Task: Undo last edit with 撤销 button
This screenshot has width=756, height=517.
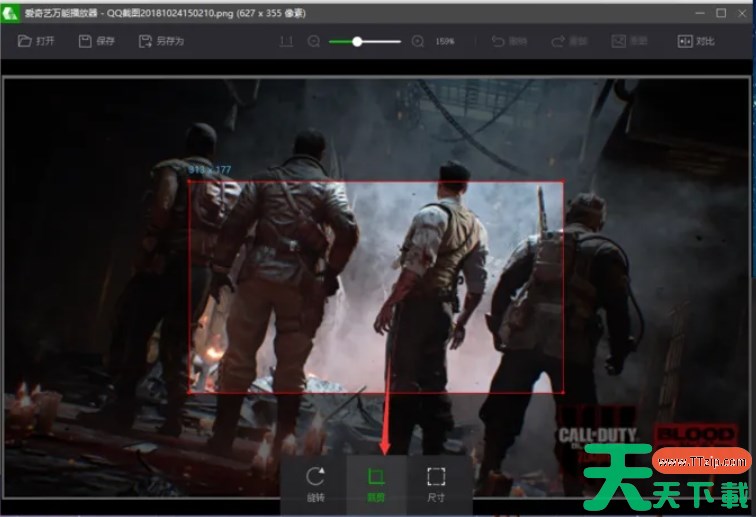Action: tap(510, 42)
